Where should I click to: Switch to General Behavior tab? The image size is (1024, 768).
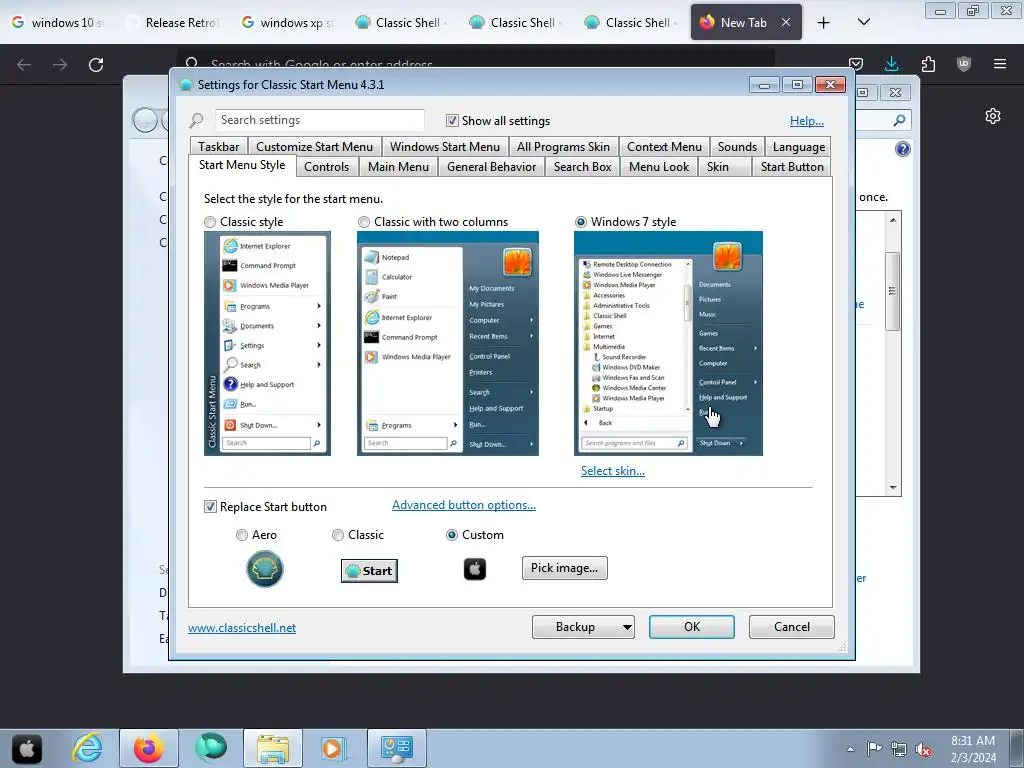pos(492,167)
